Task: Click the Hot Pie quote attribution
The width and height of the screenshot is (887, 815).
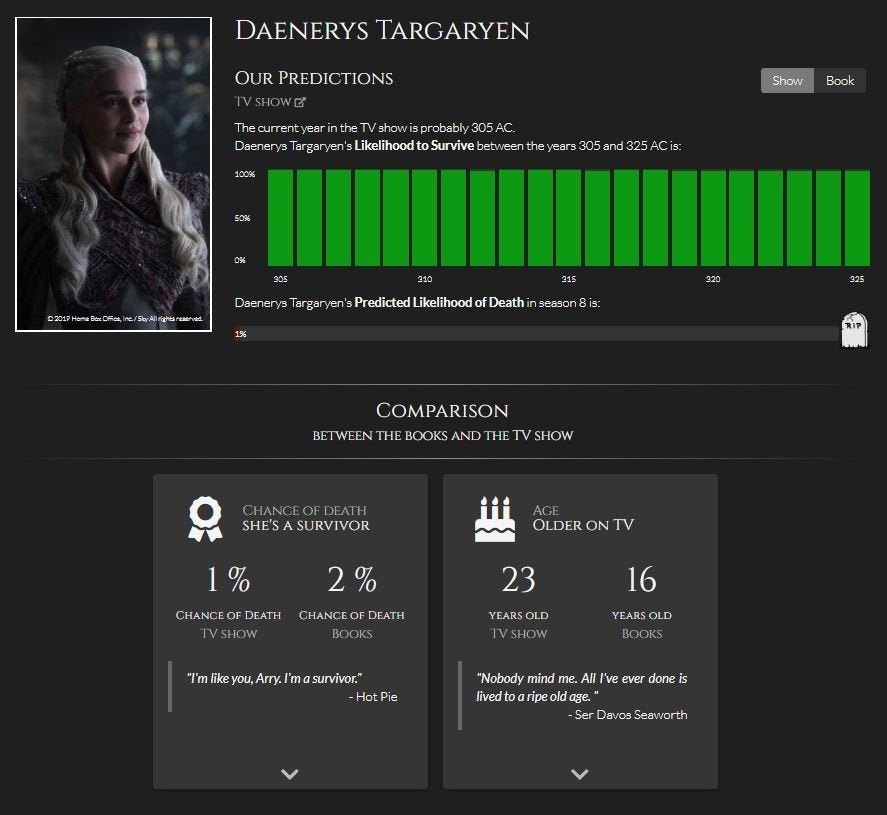Action: click(373, 697)
